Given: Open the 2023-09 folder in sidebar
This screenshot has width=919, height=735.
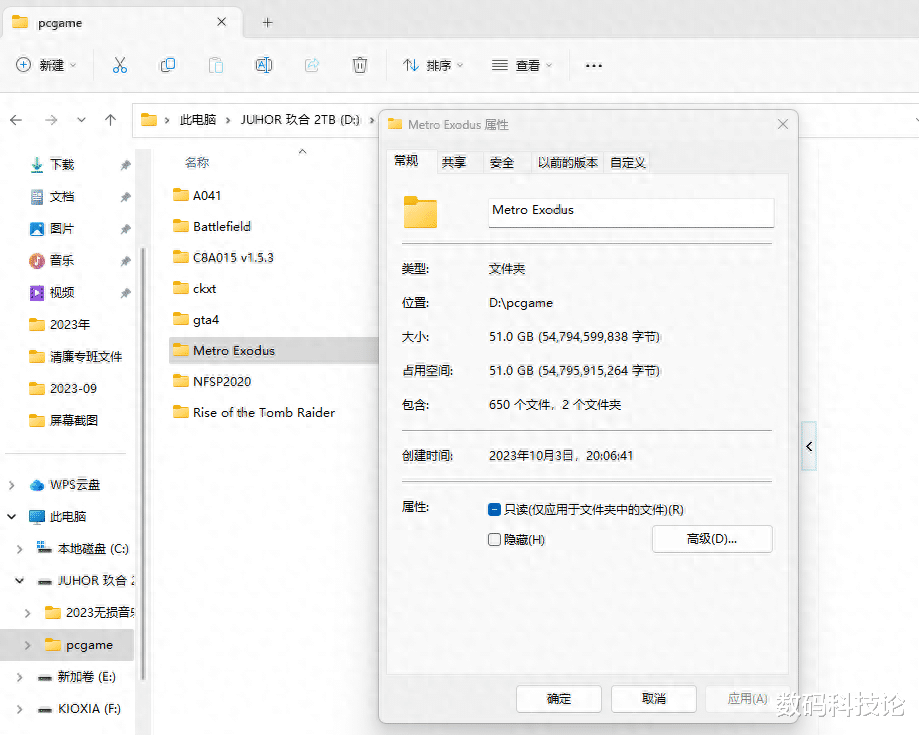Looking at the screenshot, I should pos(73,389).
